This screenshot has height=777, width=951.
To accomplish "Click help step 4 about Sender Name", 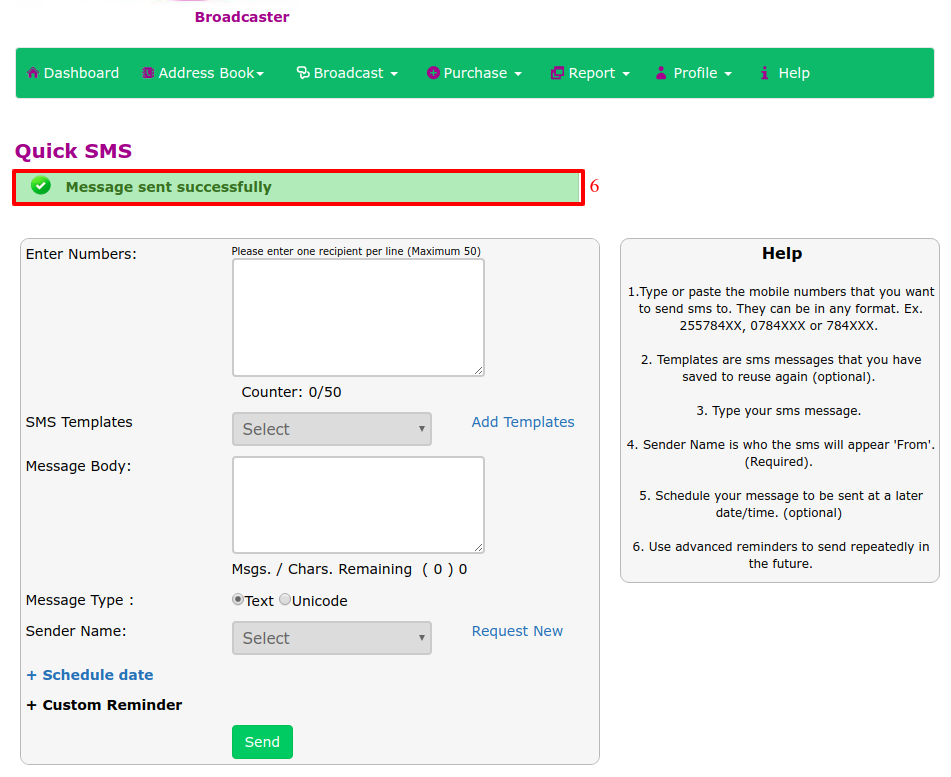I will pos(781,453).
